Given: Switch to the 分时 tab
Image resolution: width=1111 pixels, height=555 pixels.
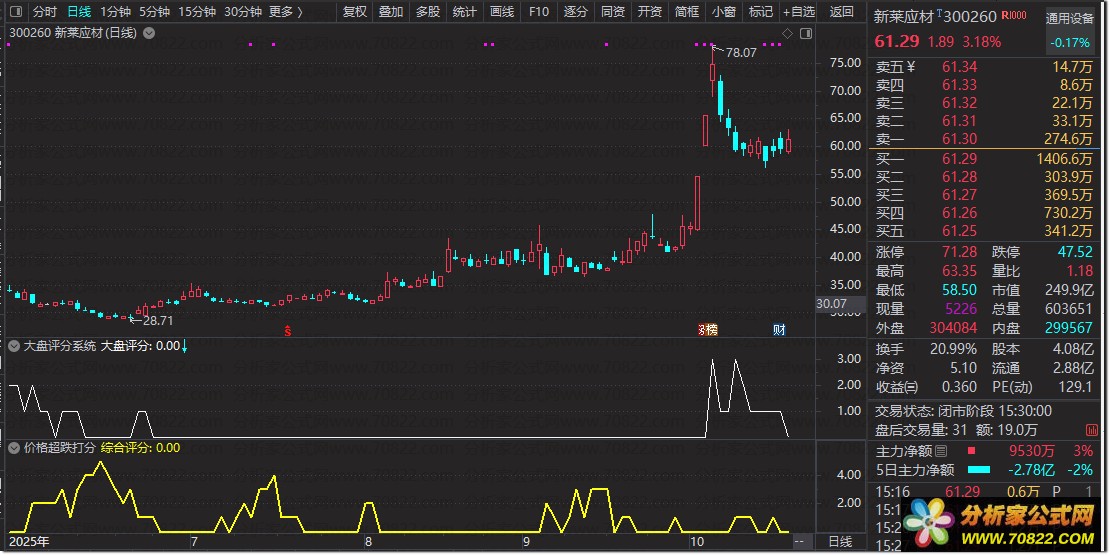Looking at the screenshot, I should coord(45,11).
